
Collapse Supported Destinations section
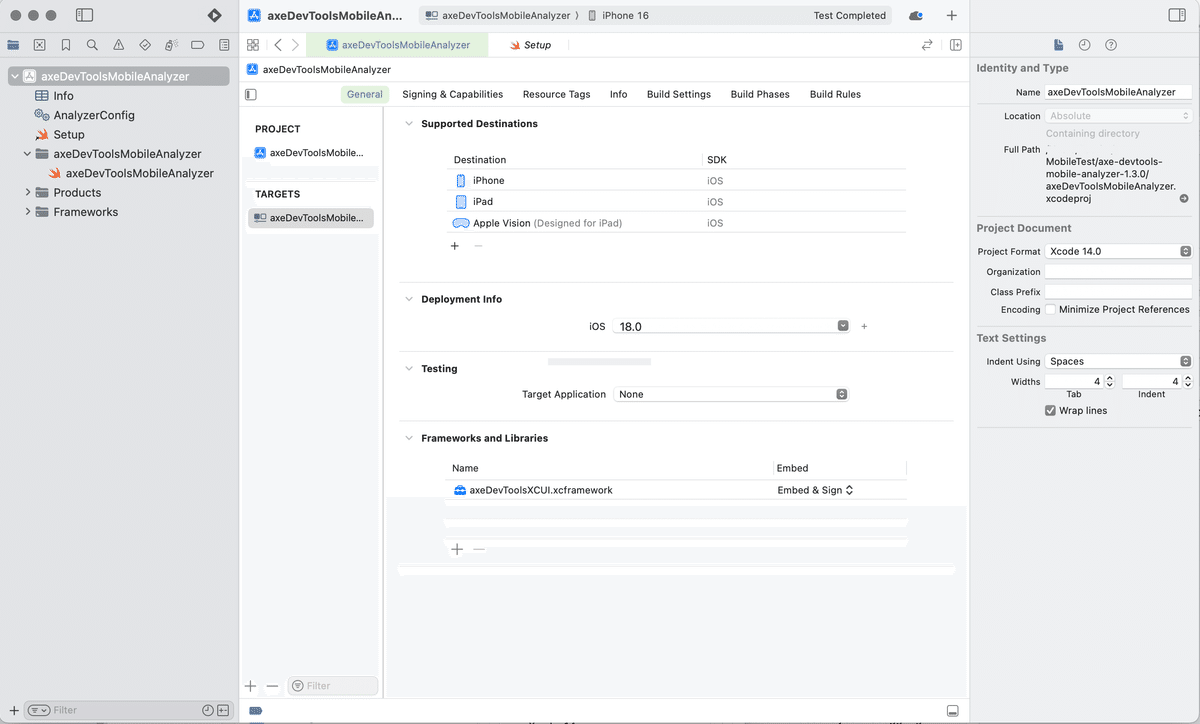tap(408, 124)
